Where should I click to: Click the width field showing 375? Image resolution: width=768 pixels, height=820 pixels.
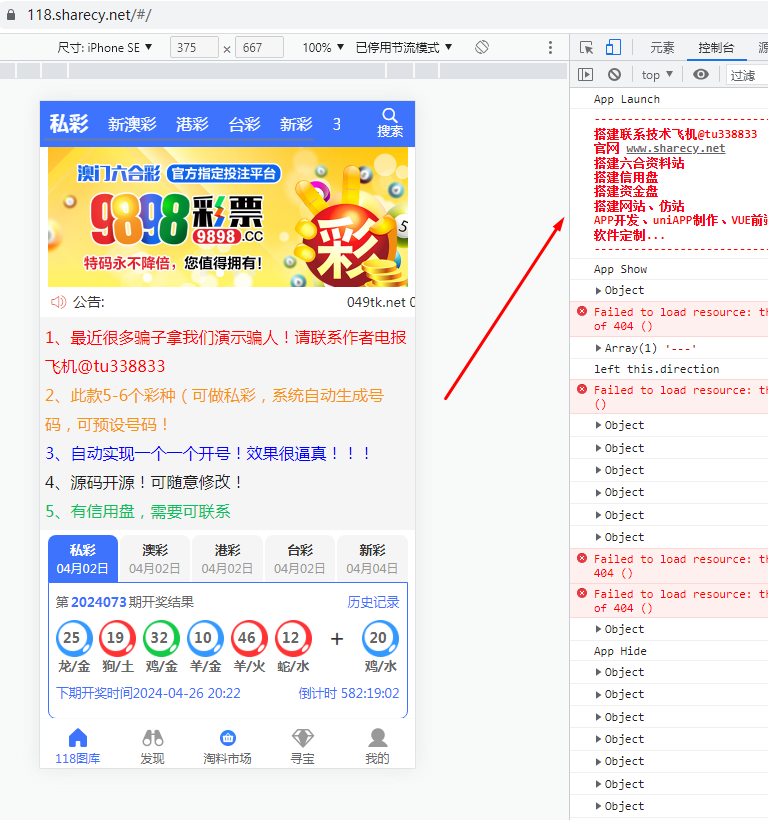coord(194,48)
